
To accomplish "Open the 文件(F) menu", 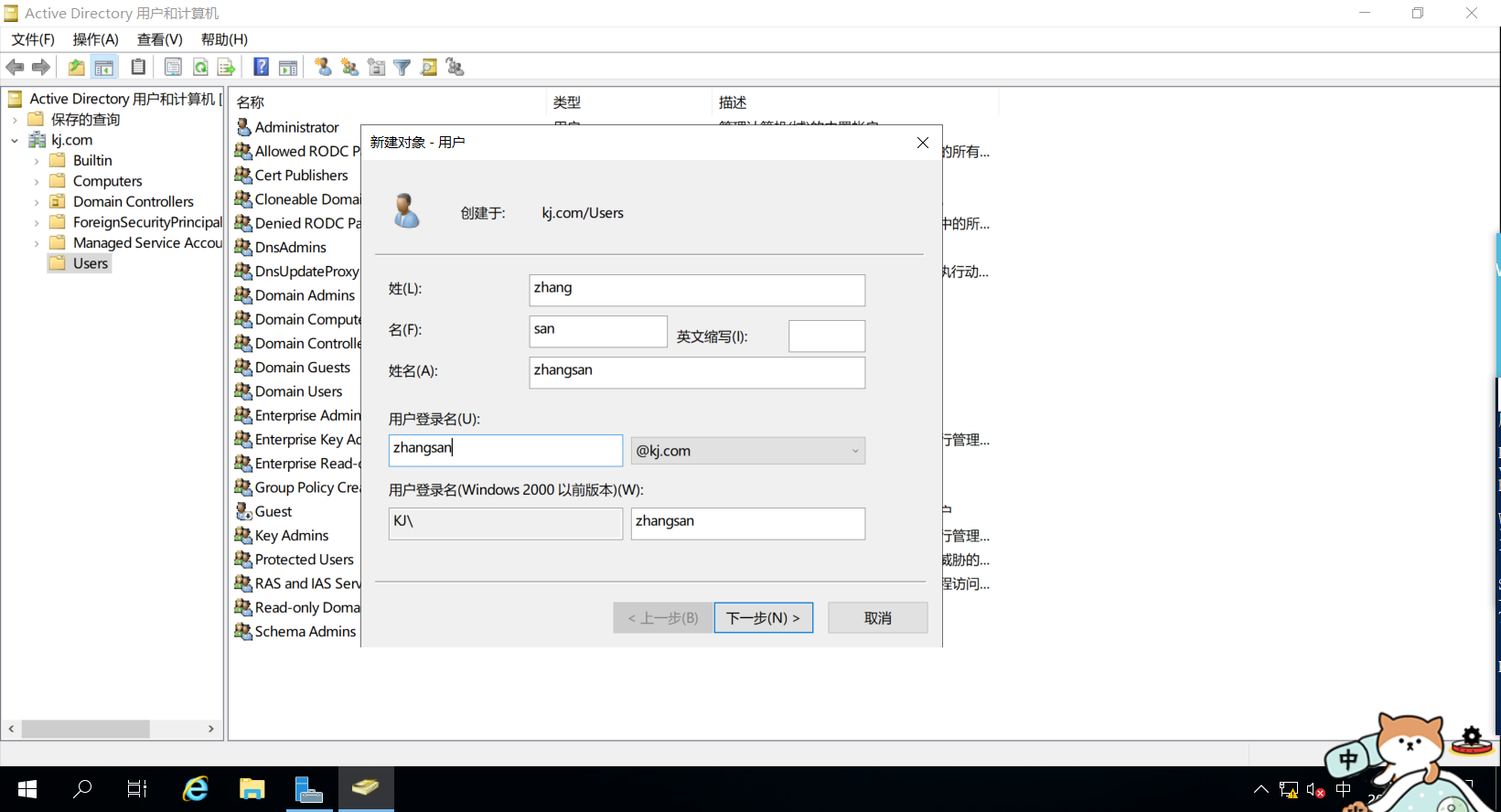I will [x=33, y=39].
